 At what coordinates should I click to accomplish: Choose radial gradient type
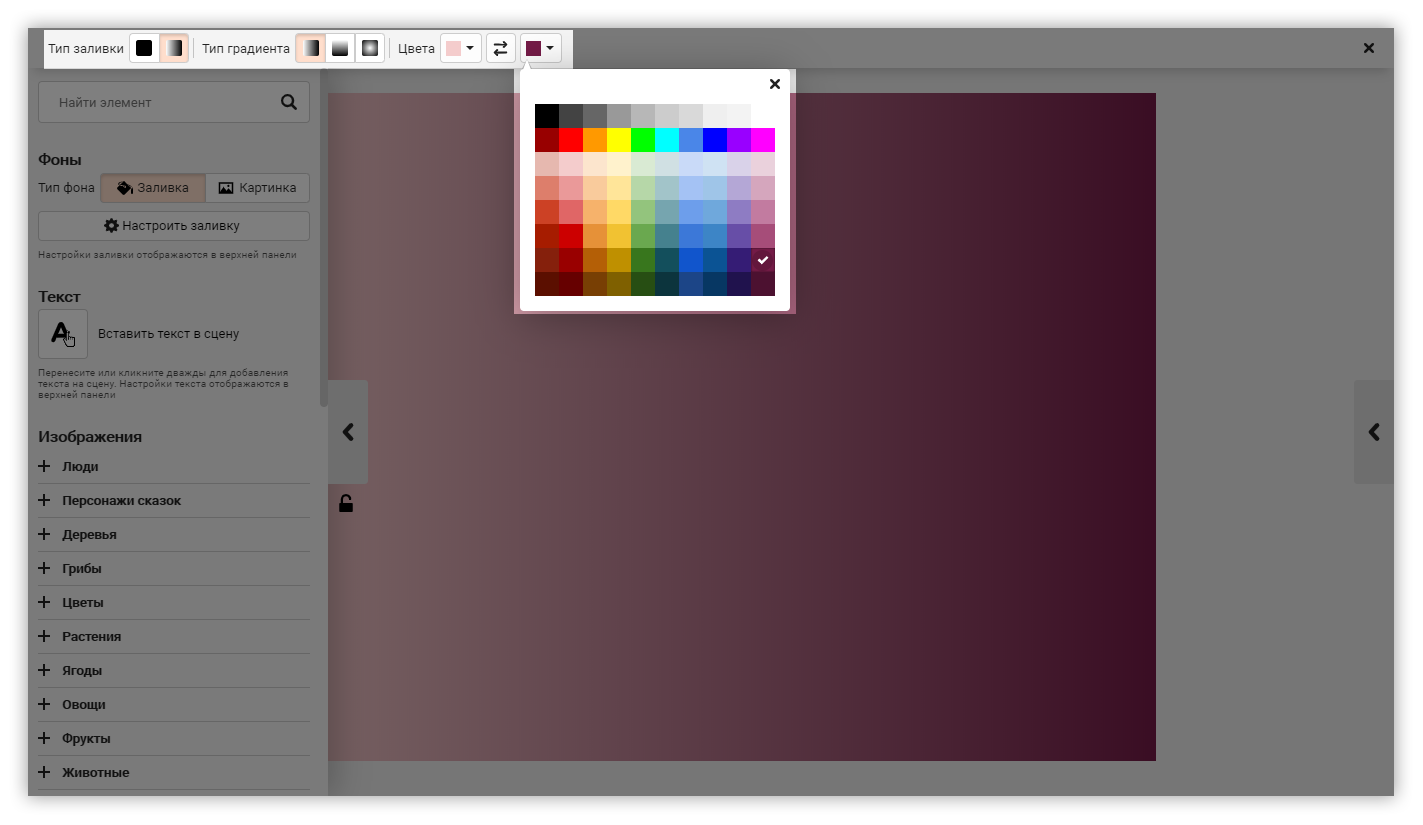click(370, 48)
